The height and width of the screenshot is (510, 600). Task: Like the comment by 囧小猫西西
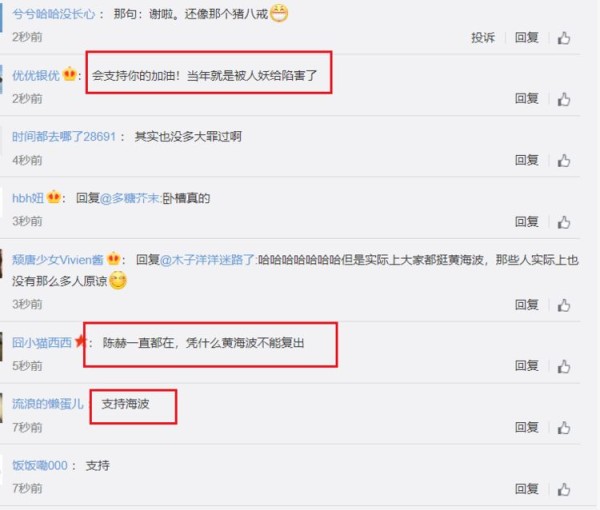tap(564, 367)
